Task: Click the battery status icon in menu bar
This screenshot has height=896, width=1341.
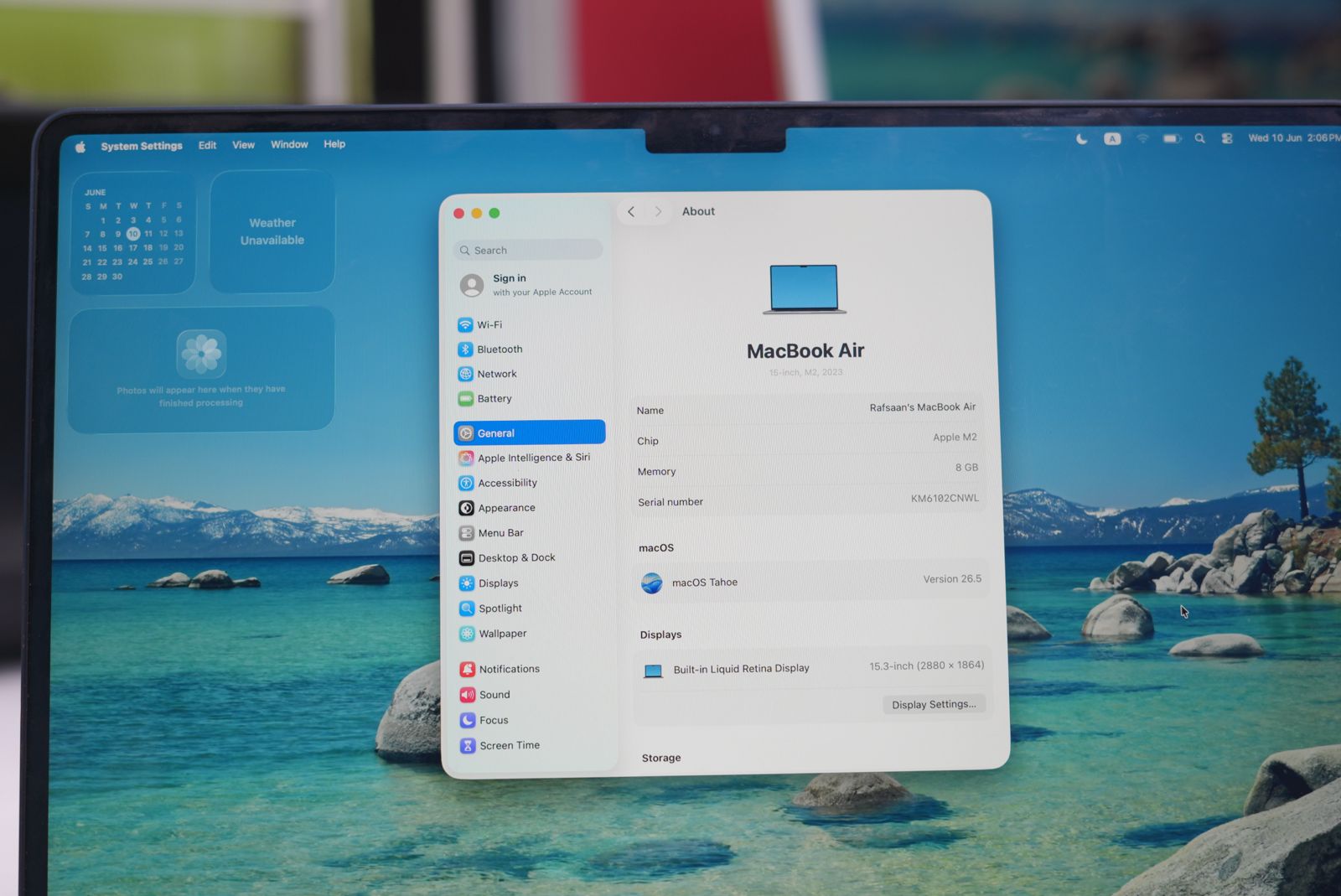Action: pos(1172,138)
